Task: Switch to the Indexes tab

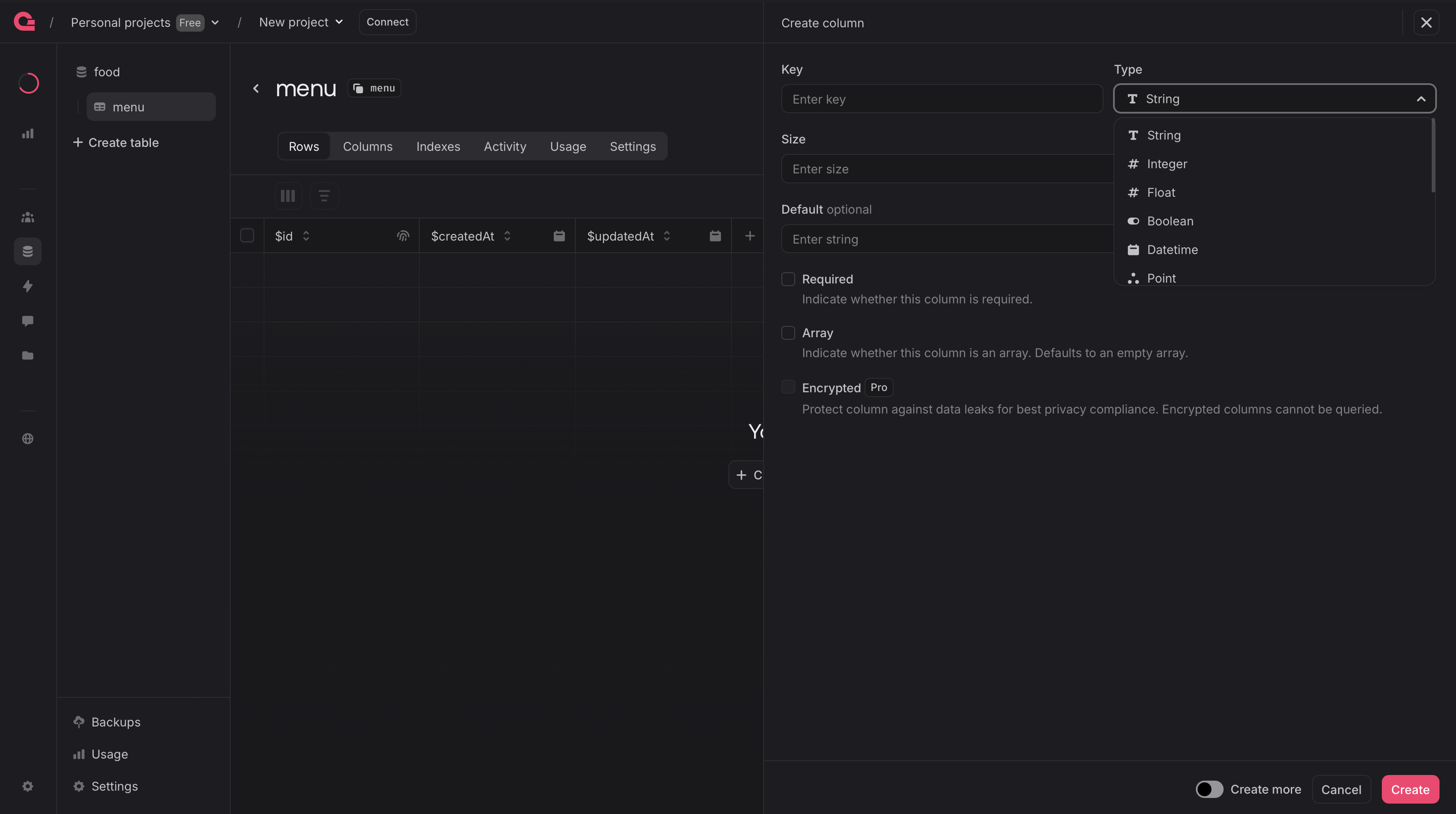Action: 438,146
